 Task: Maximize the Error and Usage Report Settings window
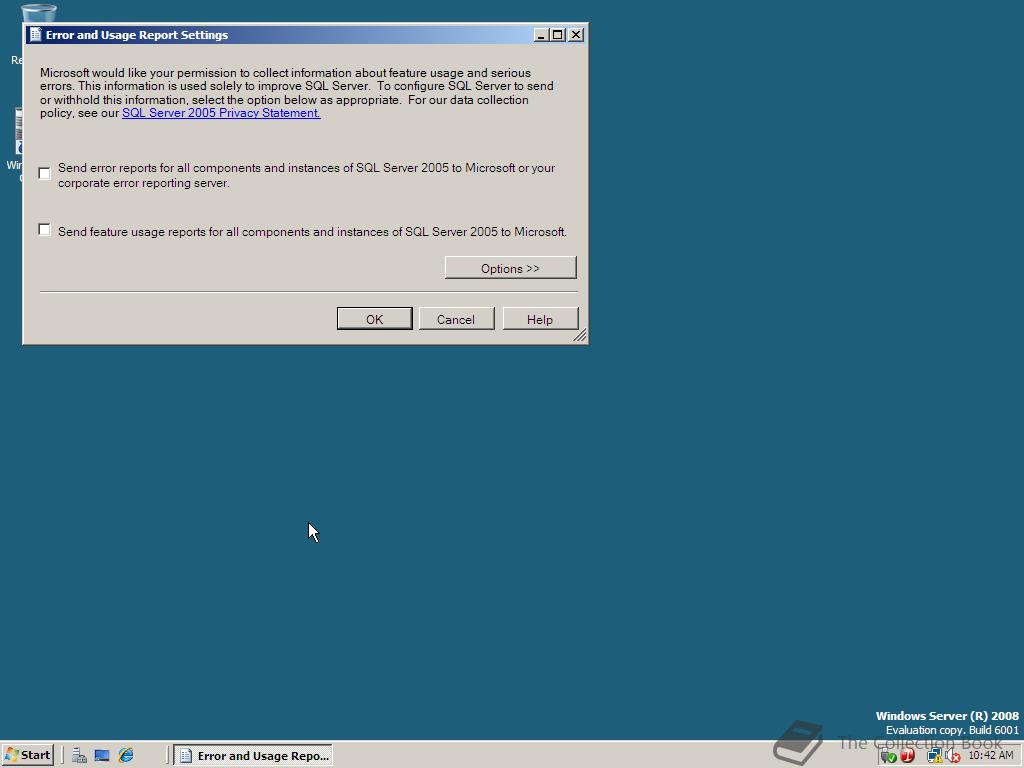[558, 35]
